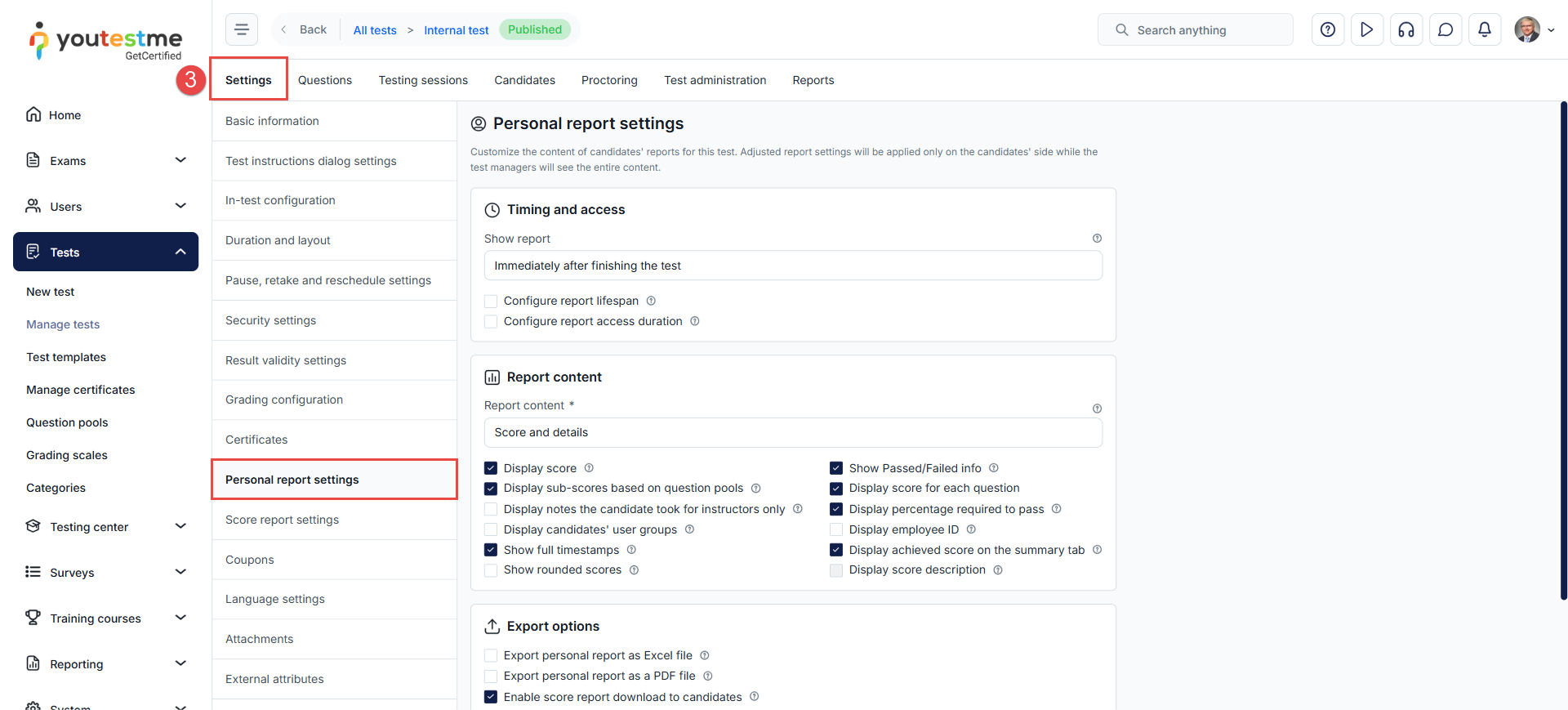Switch to the Questions tab

point(325,80)
